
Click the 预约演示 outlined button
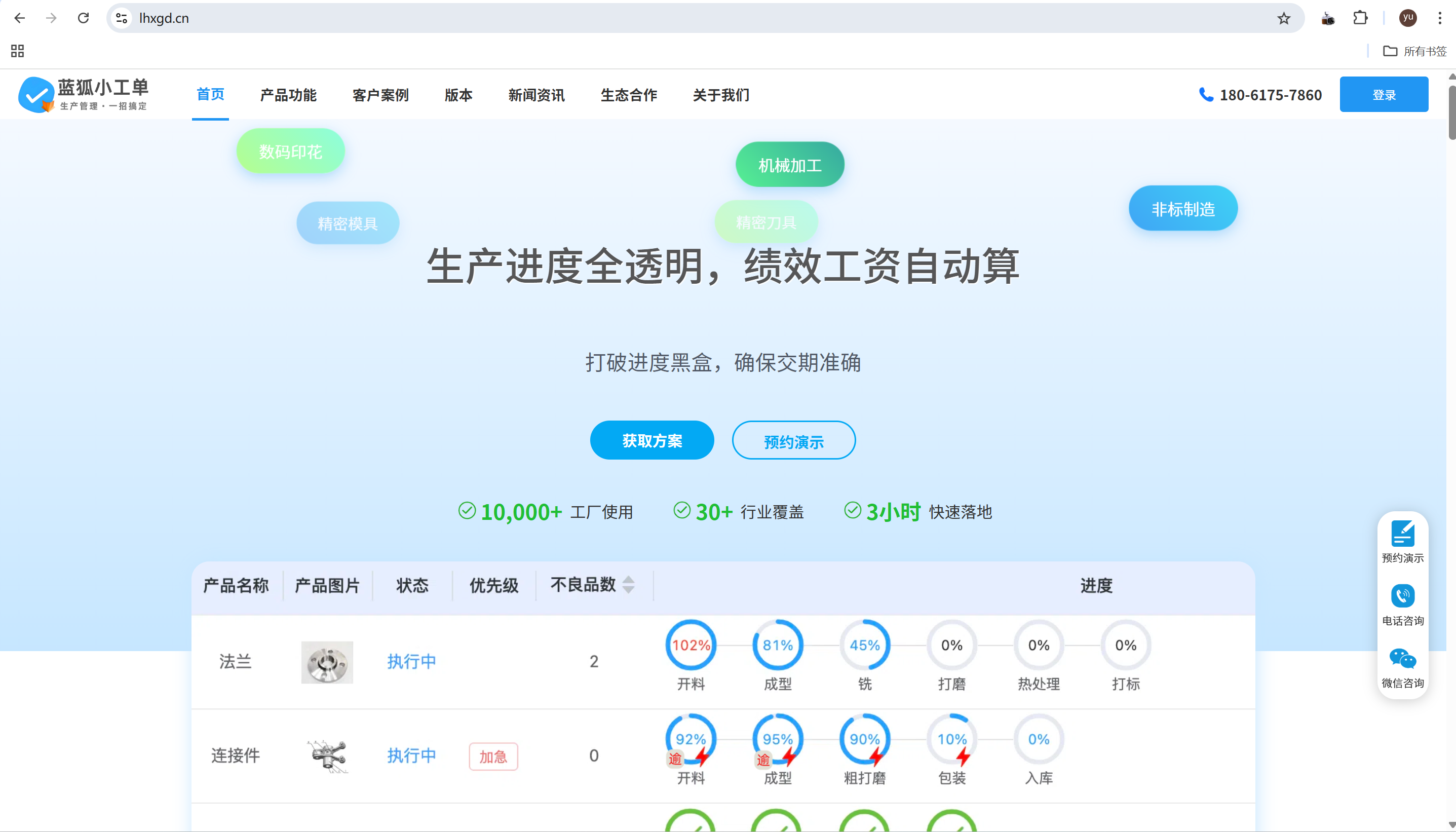coord(793,440)
